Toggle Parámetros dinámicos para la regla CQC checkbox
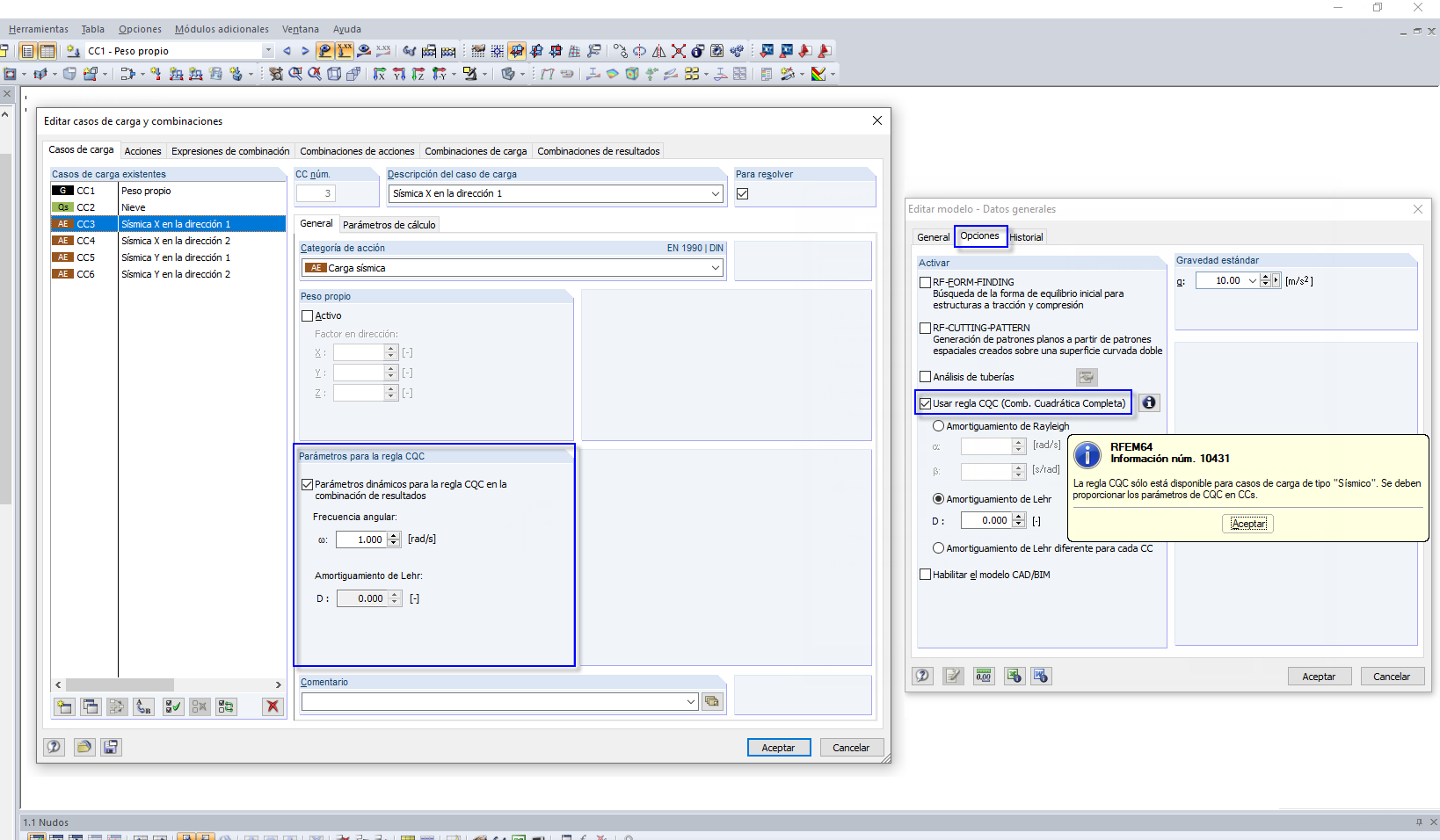1440x840 pixels. coord(308,484)
